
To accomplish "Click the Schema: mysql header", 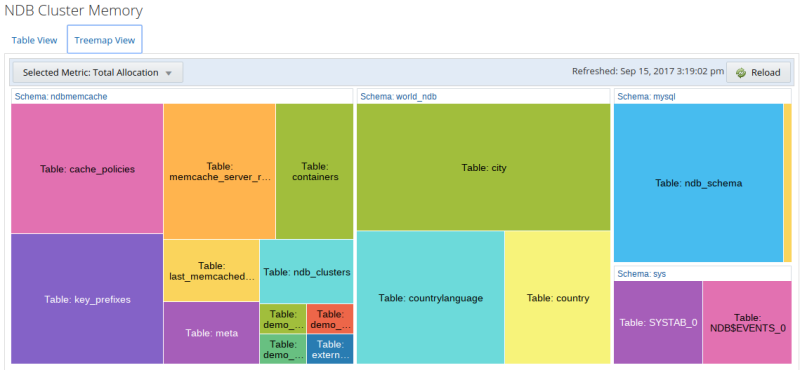I will click(x=703, y=96).
